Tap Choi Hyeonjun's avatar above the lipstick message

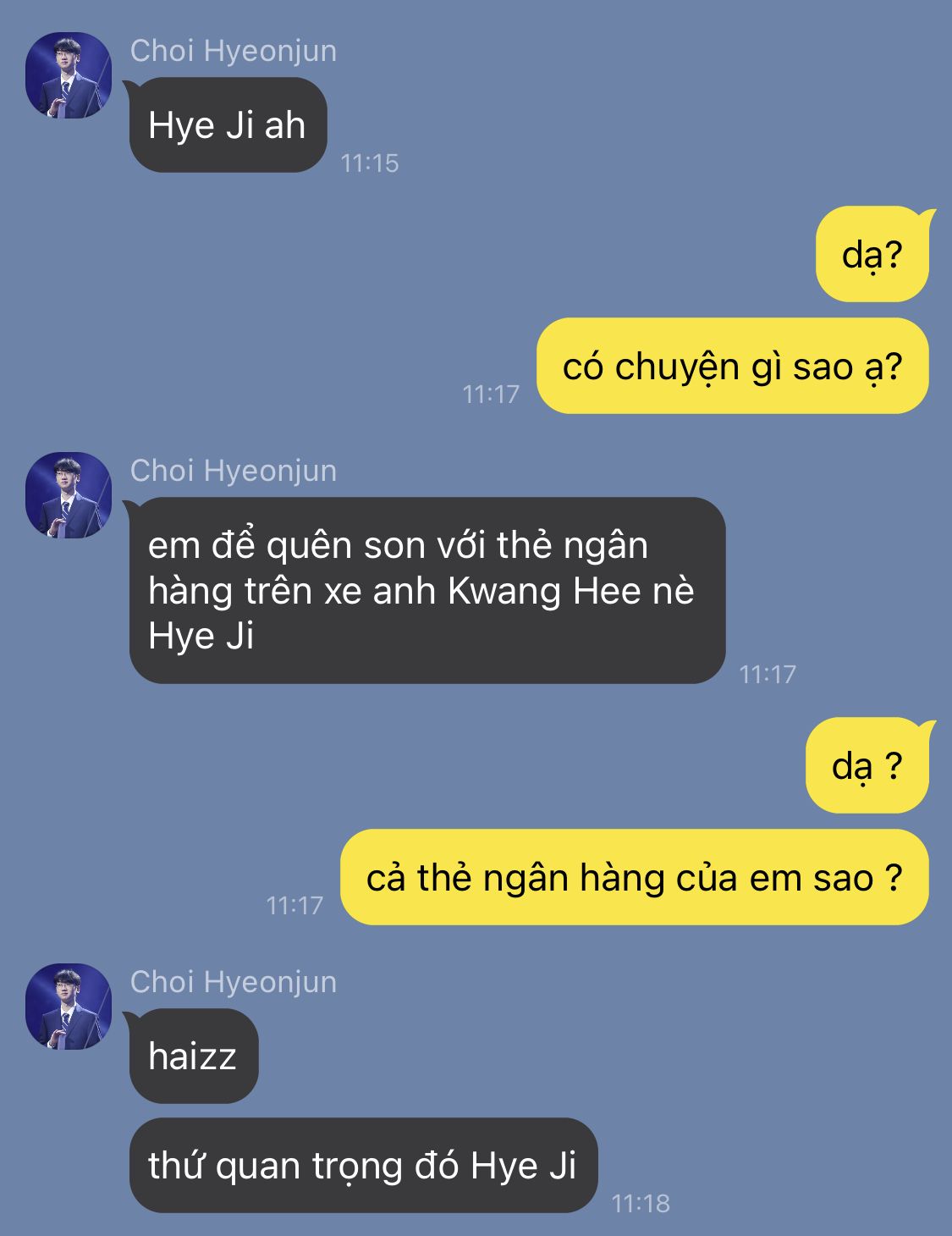click(69, 495)
